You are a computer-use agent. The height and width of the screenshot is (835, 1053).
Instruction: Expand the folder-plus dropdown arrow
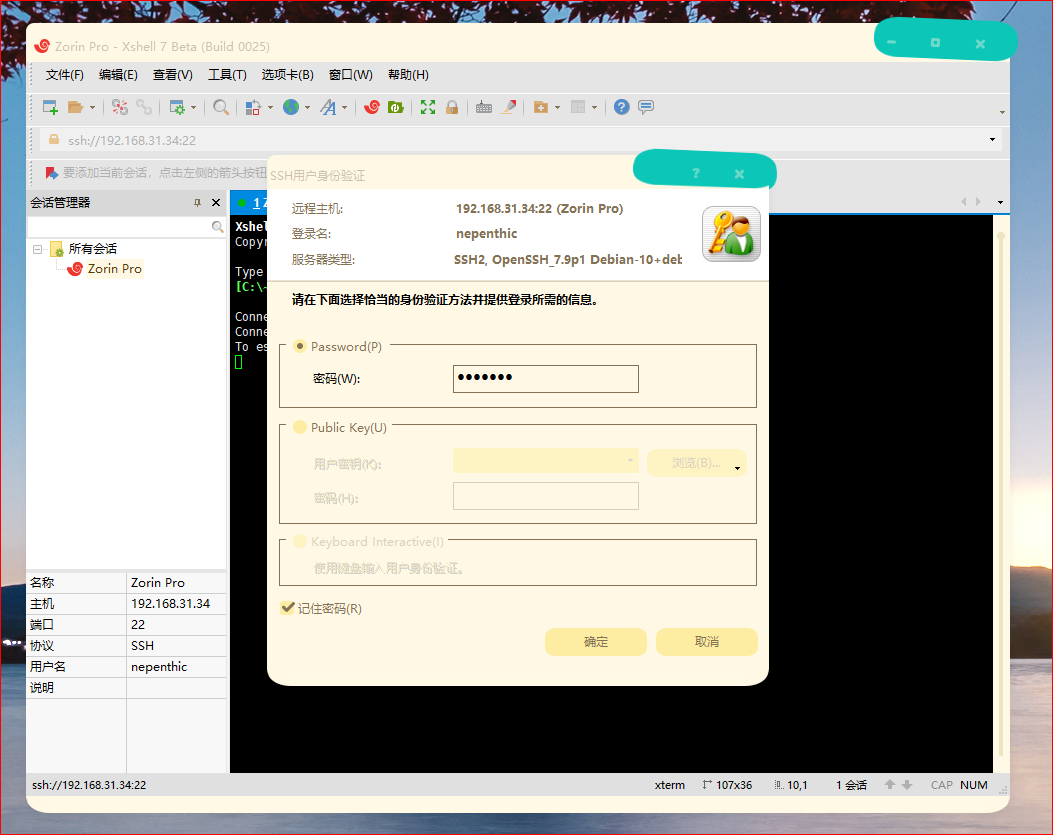(x=557, y=107)
